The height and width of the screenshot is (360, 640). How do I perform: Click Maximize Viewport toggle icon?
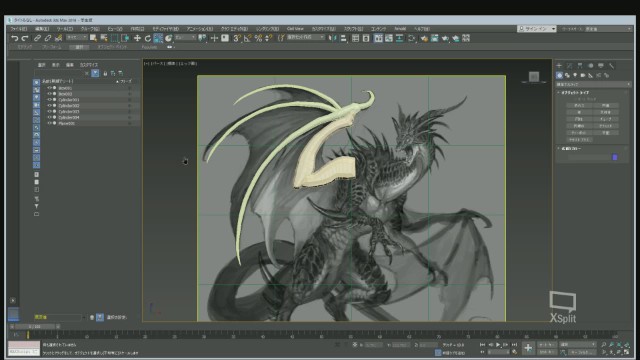tap(627, 352)
